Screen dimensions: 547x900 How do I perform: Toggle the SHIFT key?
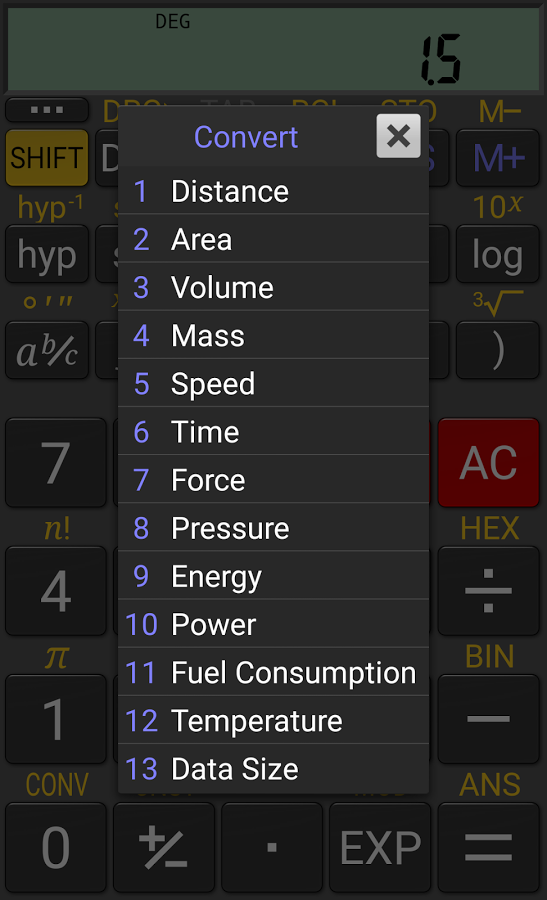(47, 158)
